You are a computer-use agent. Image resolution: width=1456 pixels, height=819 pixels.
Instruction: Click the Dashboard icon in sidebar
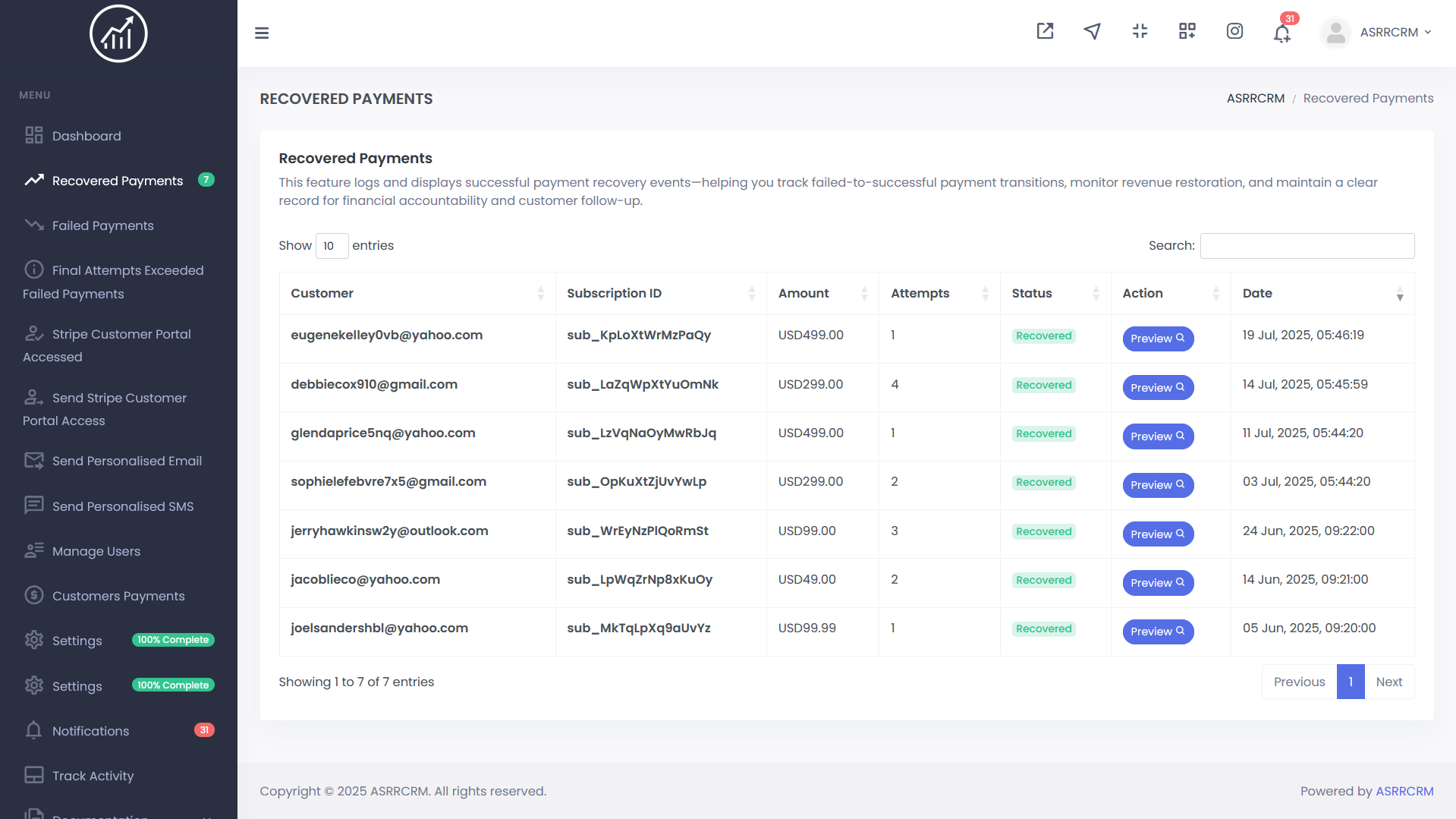click(34, 135)
